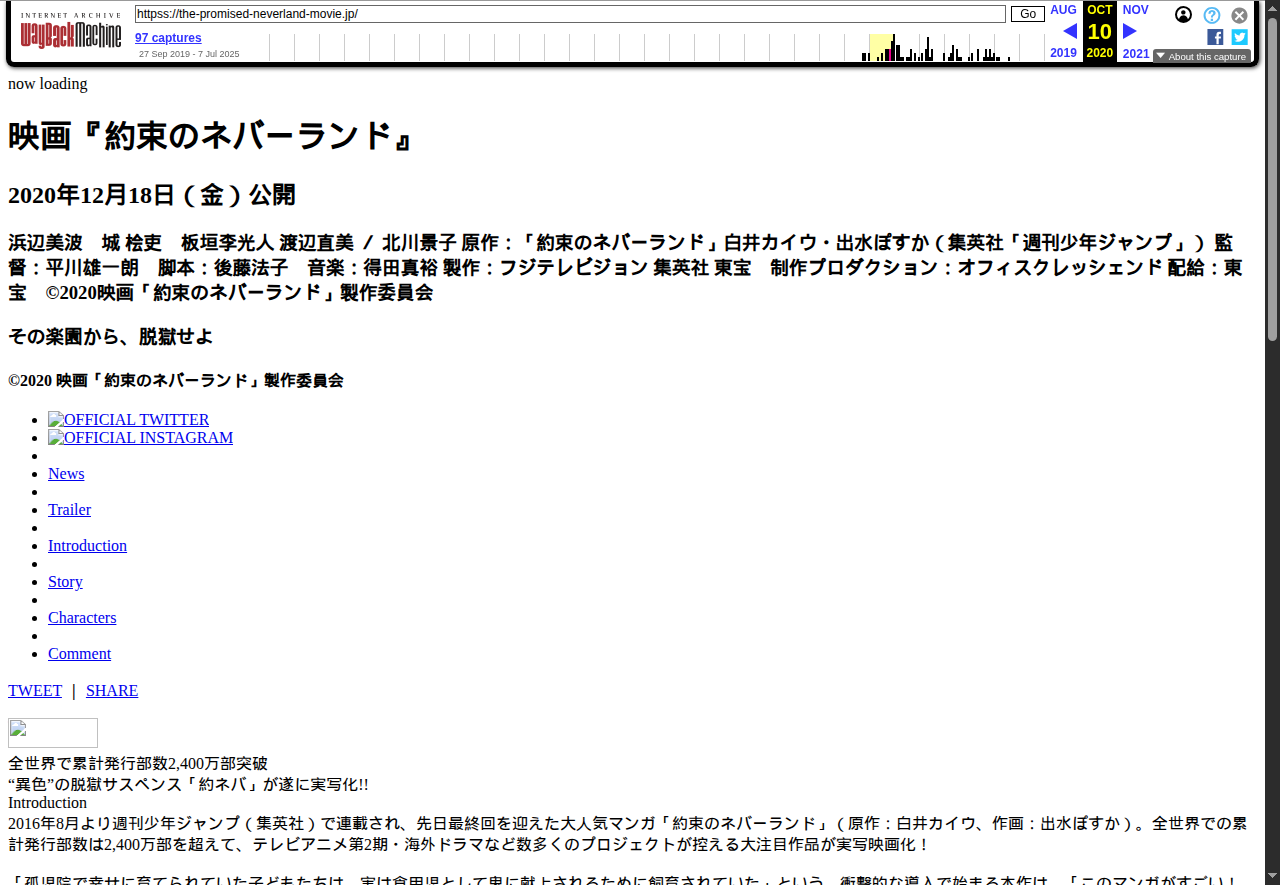Select the Characters menu item

point(82,618)
